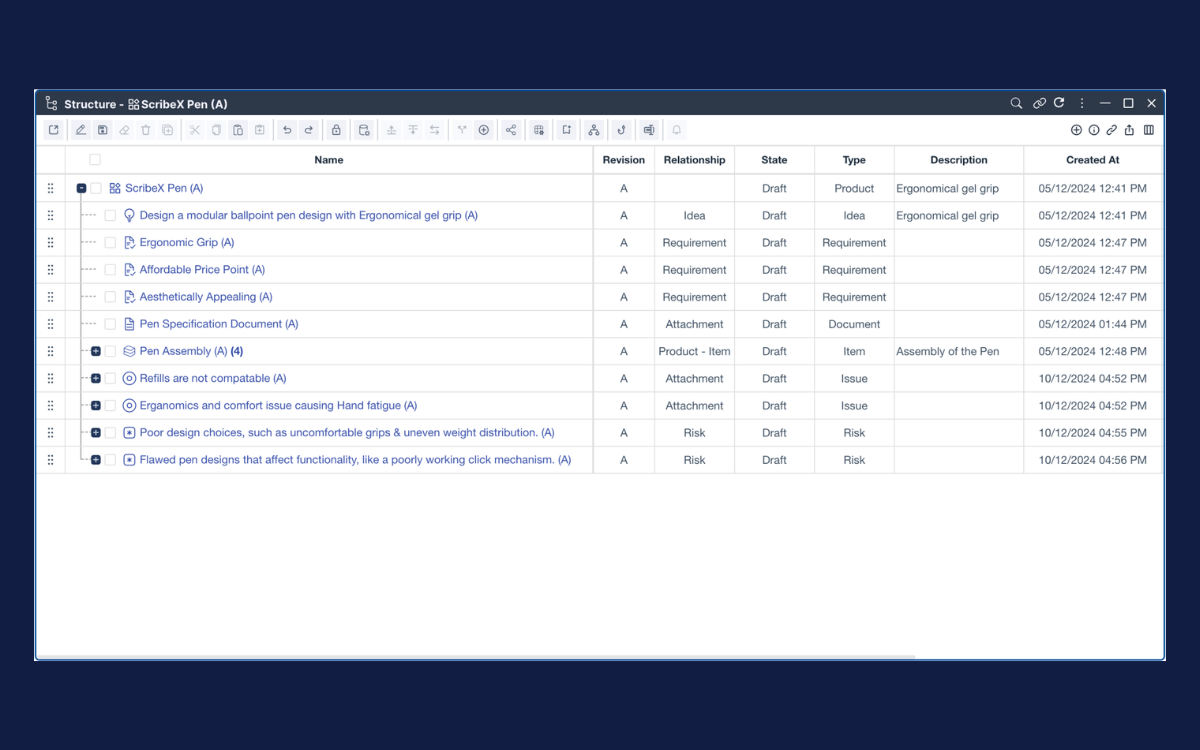This screenshot has height=750, width=1200.
Task: Click the save icon in the toolbar
Action: (x=102, y=130)
